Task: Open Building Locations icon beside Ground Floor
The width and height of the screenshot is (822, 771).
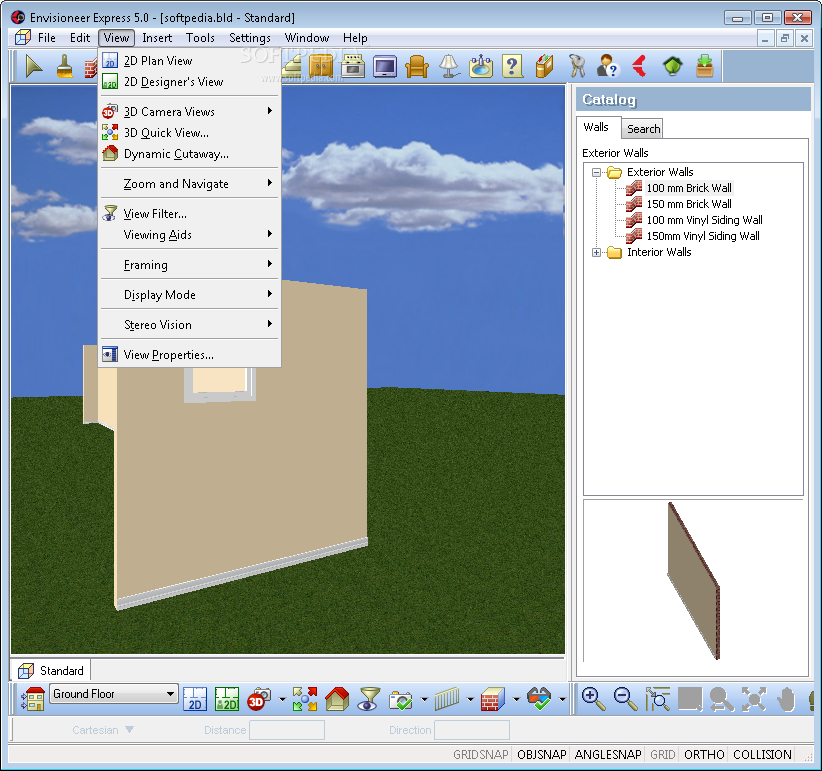Action: 33,699
